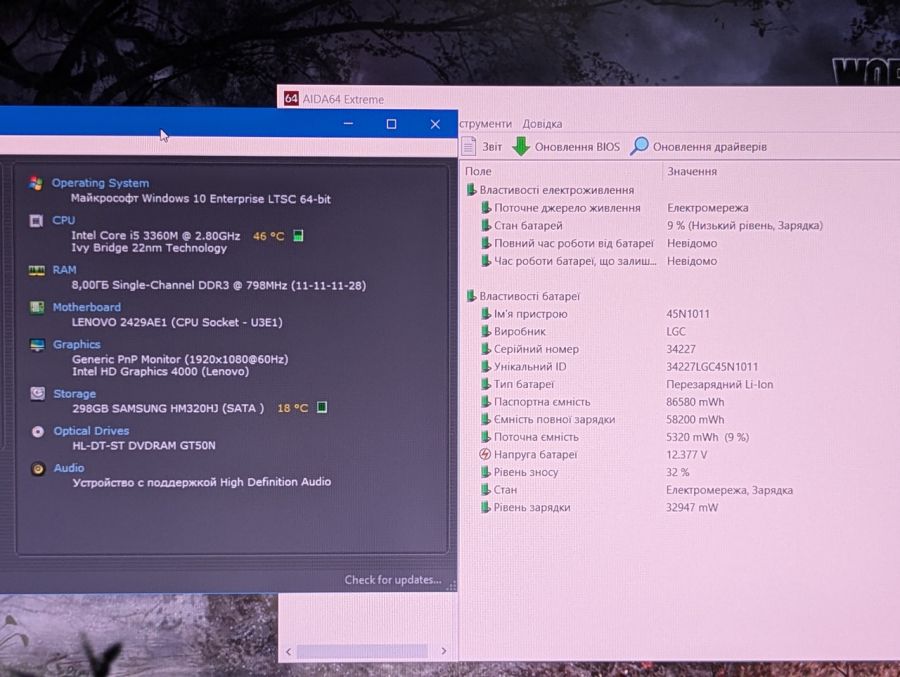Click the Graphics monitor icon
The height and width of the screenshot is (677, 900).
pyautogui.click(x=37, y=345)
